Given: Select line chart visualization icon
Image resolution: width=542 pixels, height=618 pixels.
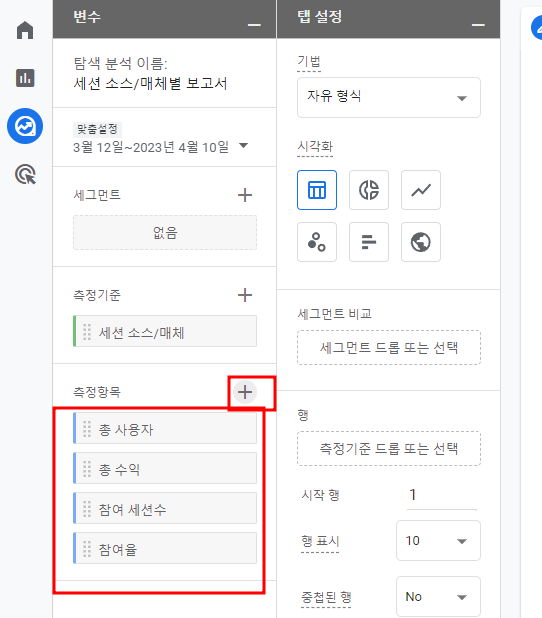Looking at the screenshot, I should (421, 190).
